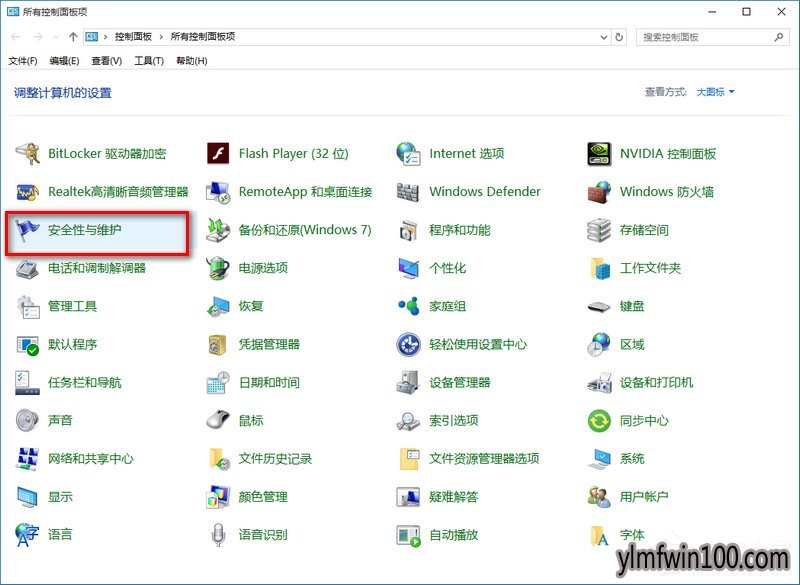Refresh the control panel view
Screen dimensions: 800x585
619,37
